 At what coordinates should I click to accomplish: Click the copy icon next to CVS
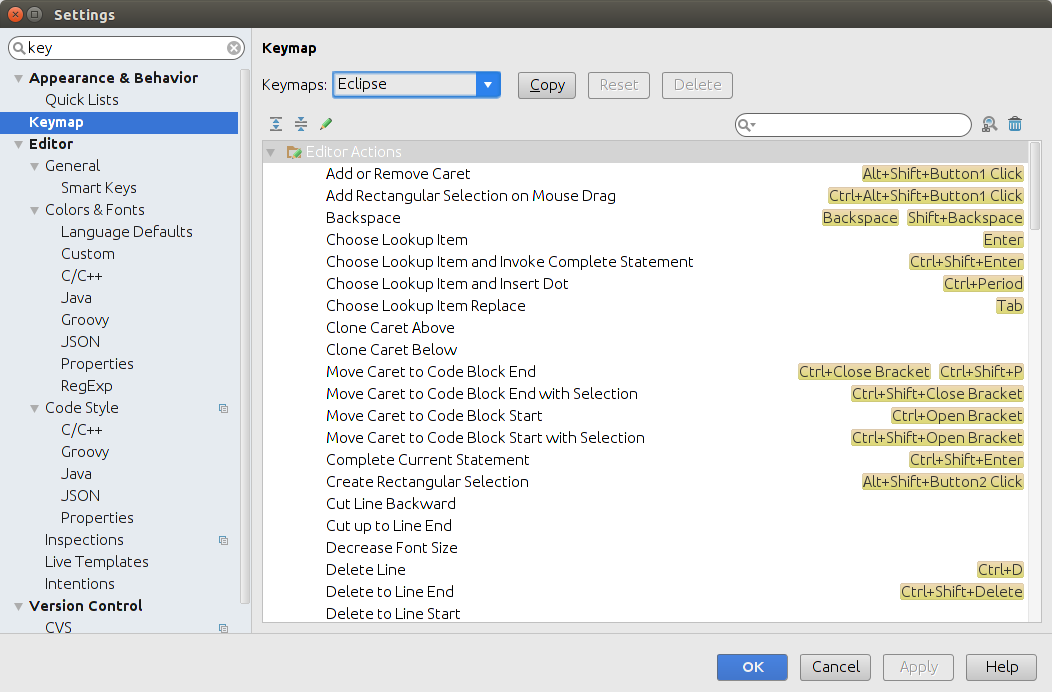pyautogui.click(x=223, y=628)
